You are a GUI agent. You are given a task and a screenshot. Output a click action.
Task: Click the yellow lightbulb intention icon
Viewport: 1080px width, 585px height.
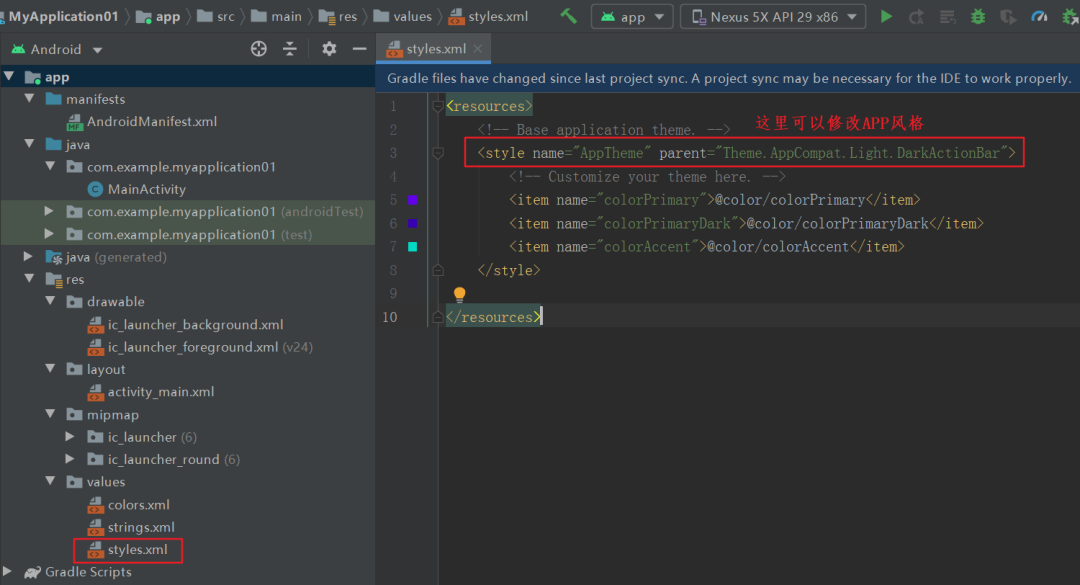[x=459, y=295]
